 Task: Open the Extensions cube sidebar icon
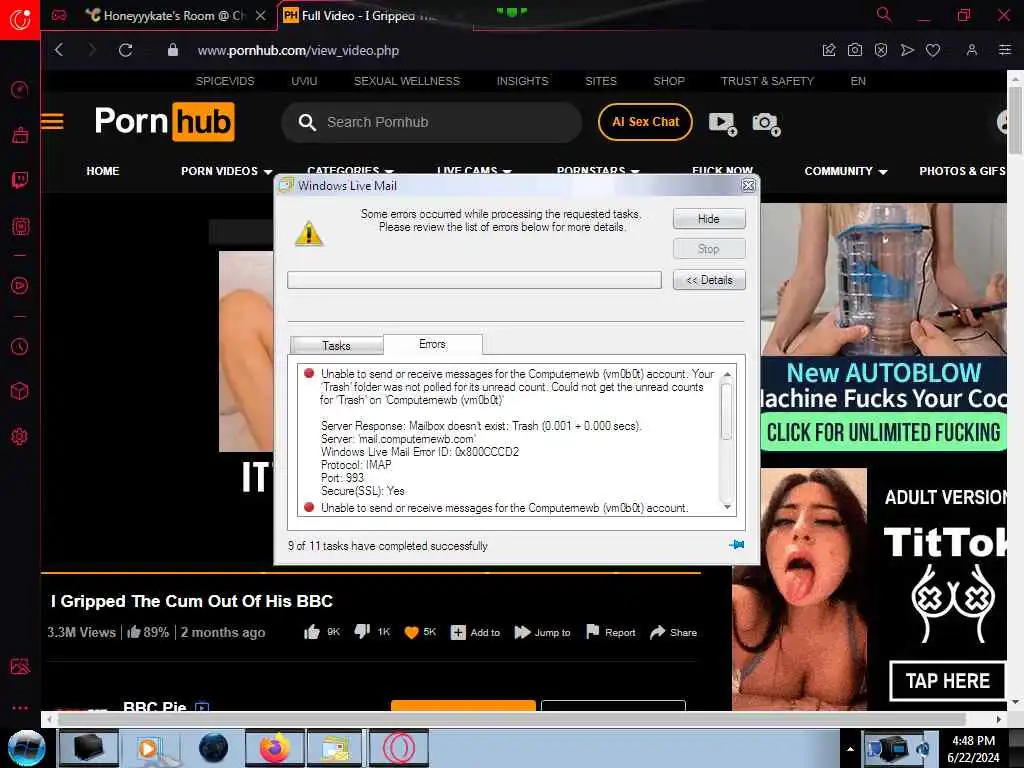pos(20,391)
